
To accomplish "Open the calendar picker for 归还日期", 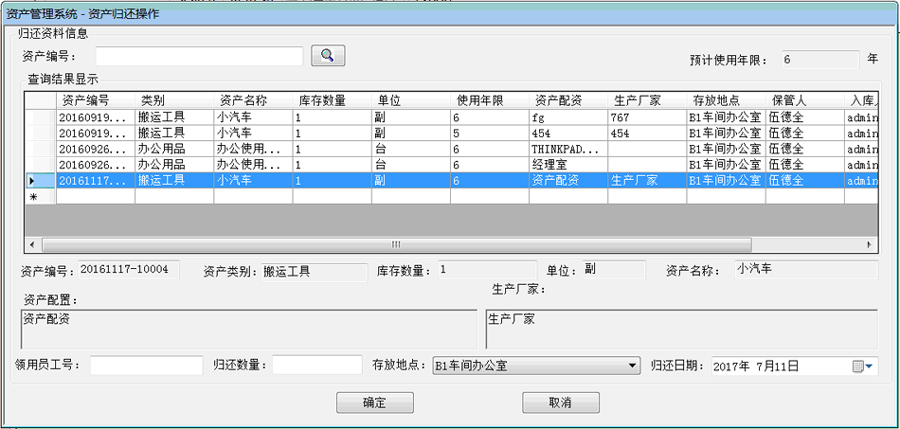I will pos(862,367).
